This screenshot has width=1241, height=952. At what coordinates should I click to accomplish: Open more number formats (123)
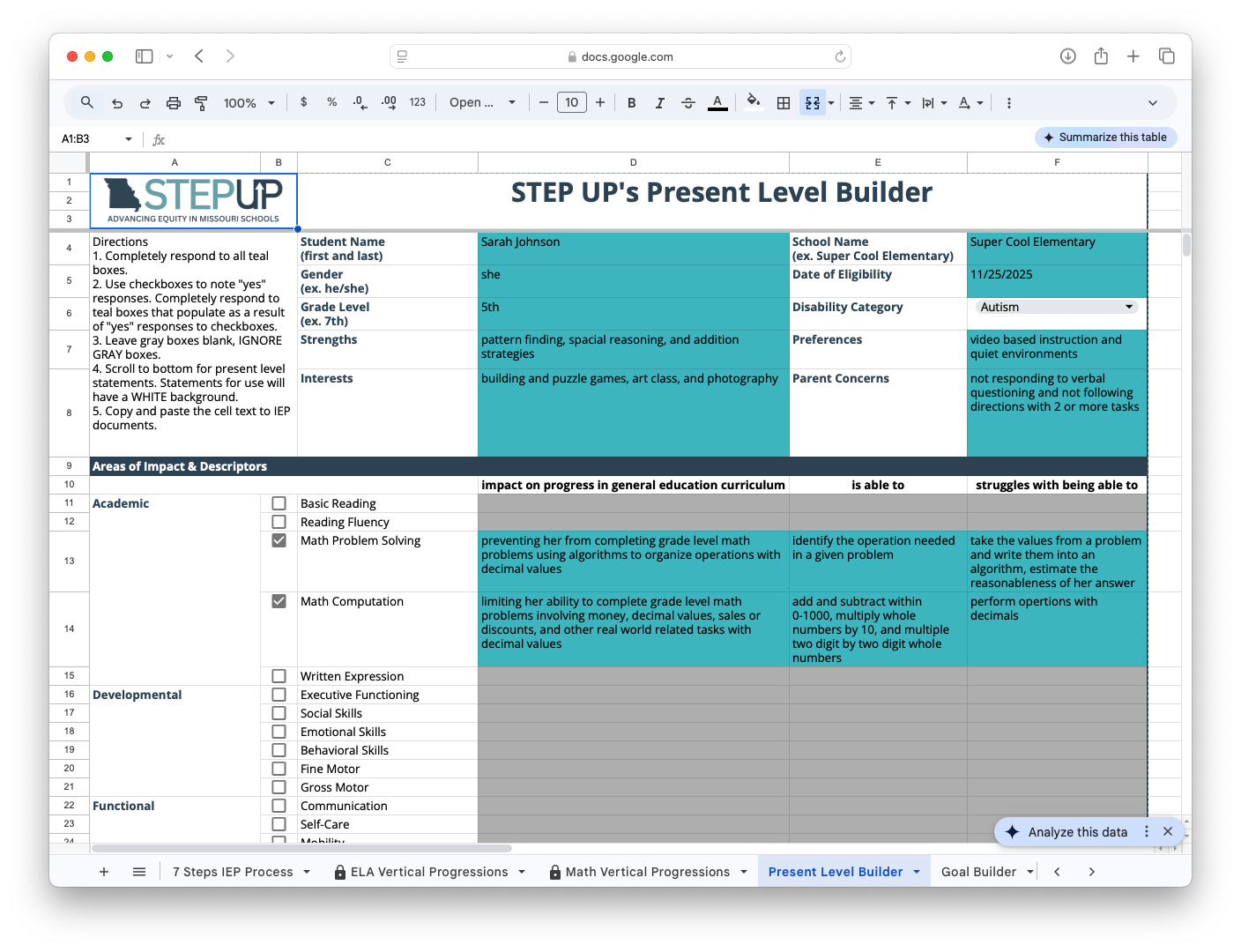pos(418,102)
